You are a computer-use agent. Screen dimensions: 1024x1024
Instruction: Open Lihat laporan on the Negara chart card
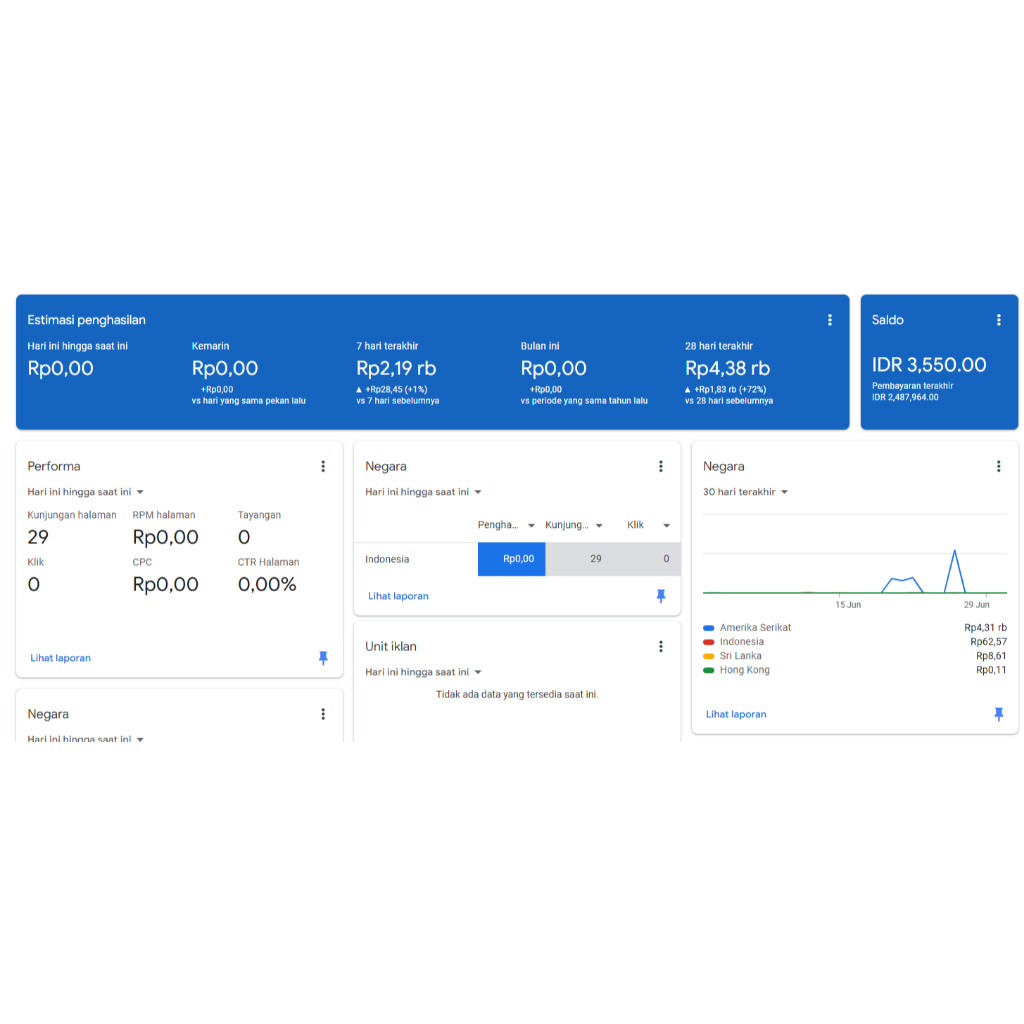click(x=736, y=714)
